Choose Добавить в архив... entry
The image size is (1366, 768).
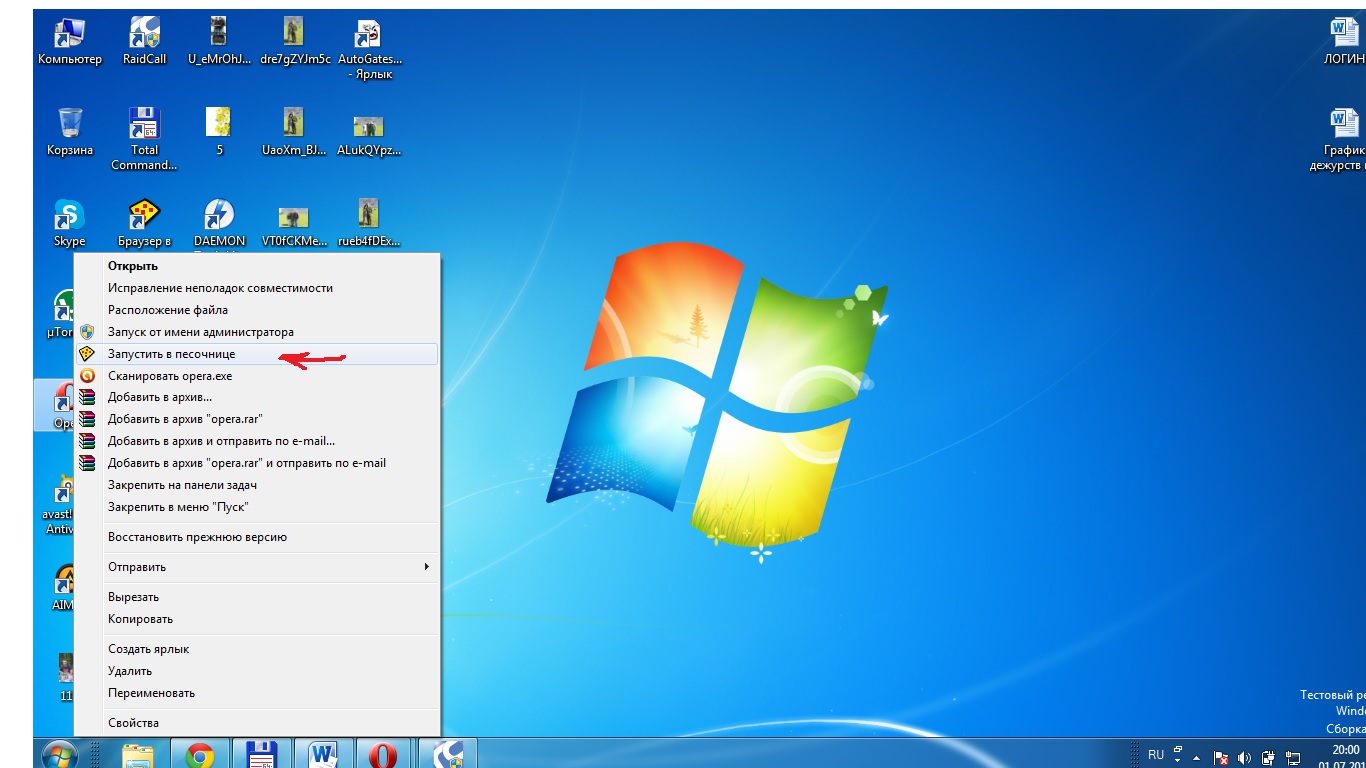coord(257,397)
